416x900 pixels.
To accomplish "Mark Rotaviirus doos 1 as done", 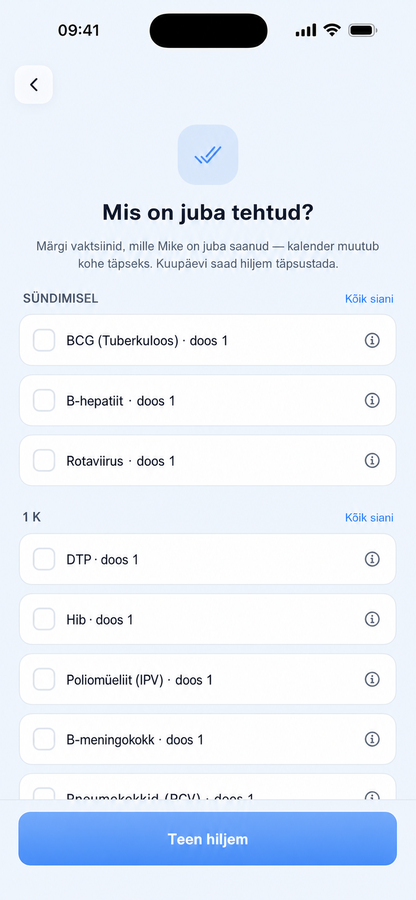I will [x=44, y=460].
